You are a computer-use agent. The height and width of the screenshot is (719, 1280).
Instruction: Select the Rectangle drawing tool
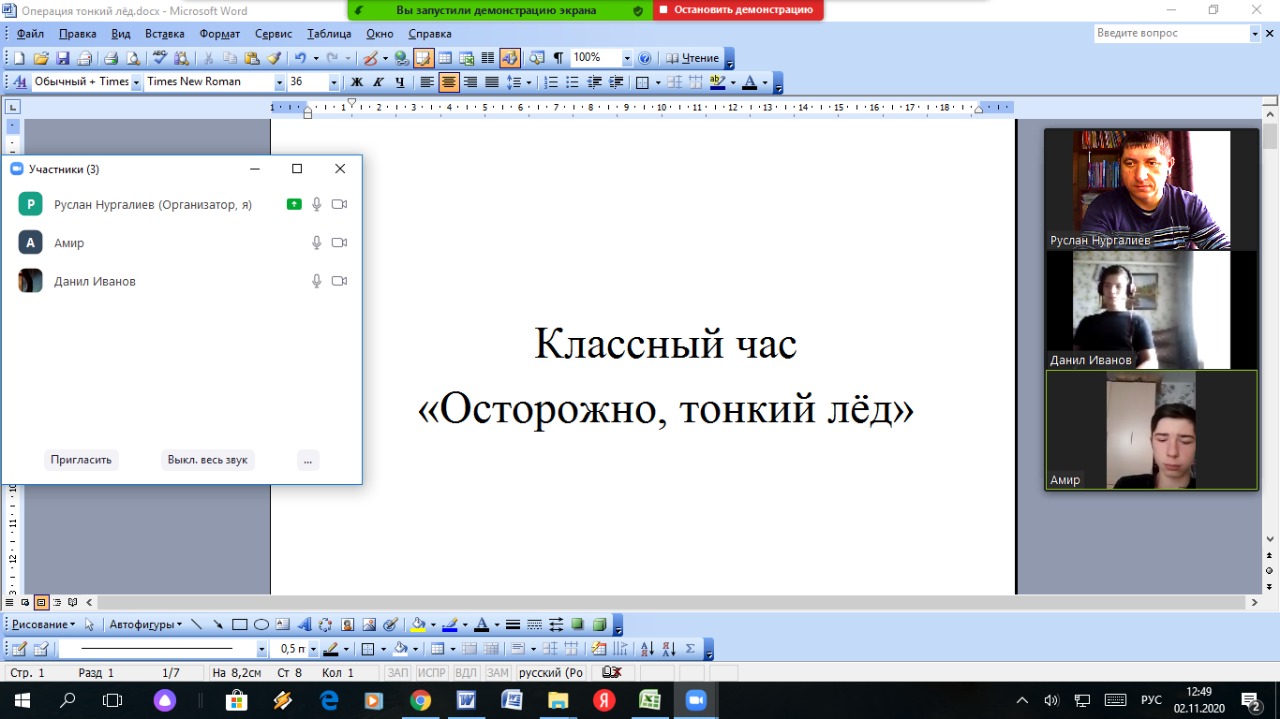239,625
